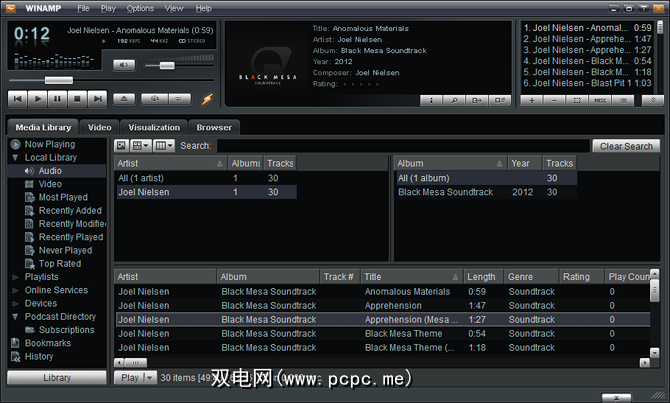This screenshot has width=670, height=403.
Task: Toggle shuffle mode
Action: click(x=155, y=99)
